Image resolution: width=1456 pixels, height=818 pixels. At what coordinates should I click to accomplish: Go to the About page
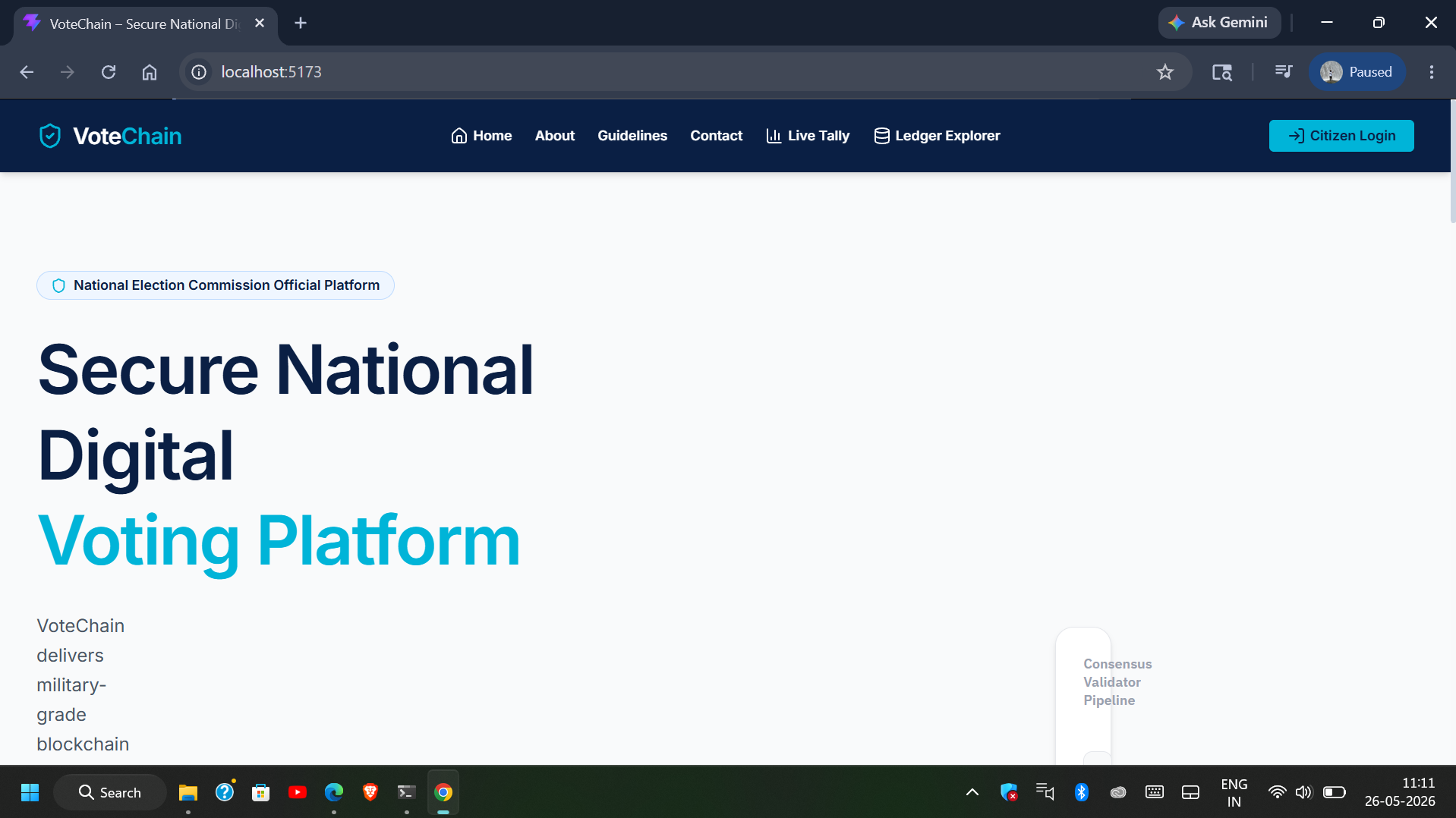[555, 136]
